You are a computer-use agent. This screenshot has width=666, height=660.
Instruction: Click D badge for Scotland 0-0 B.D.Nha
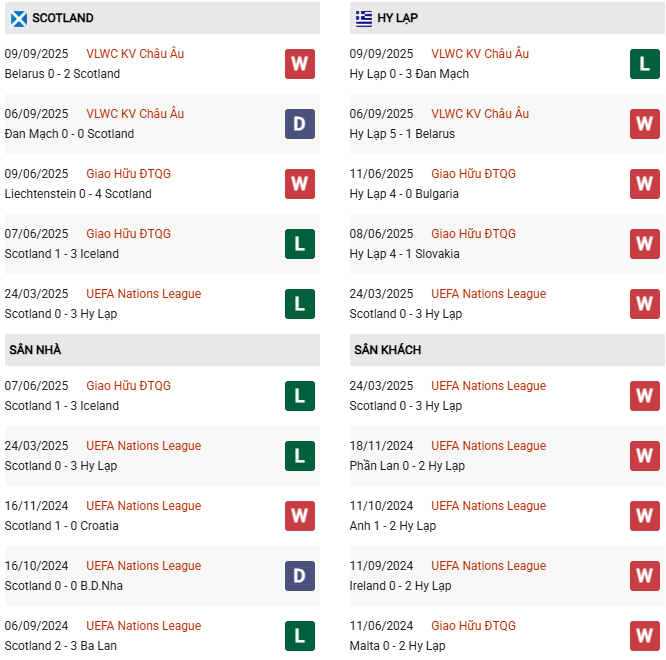click(299, 576)
